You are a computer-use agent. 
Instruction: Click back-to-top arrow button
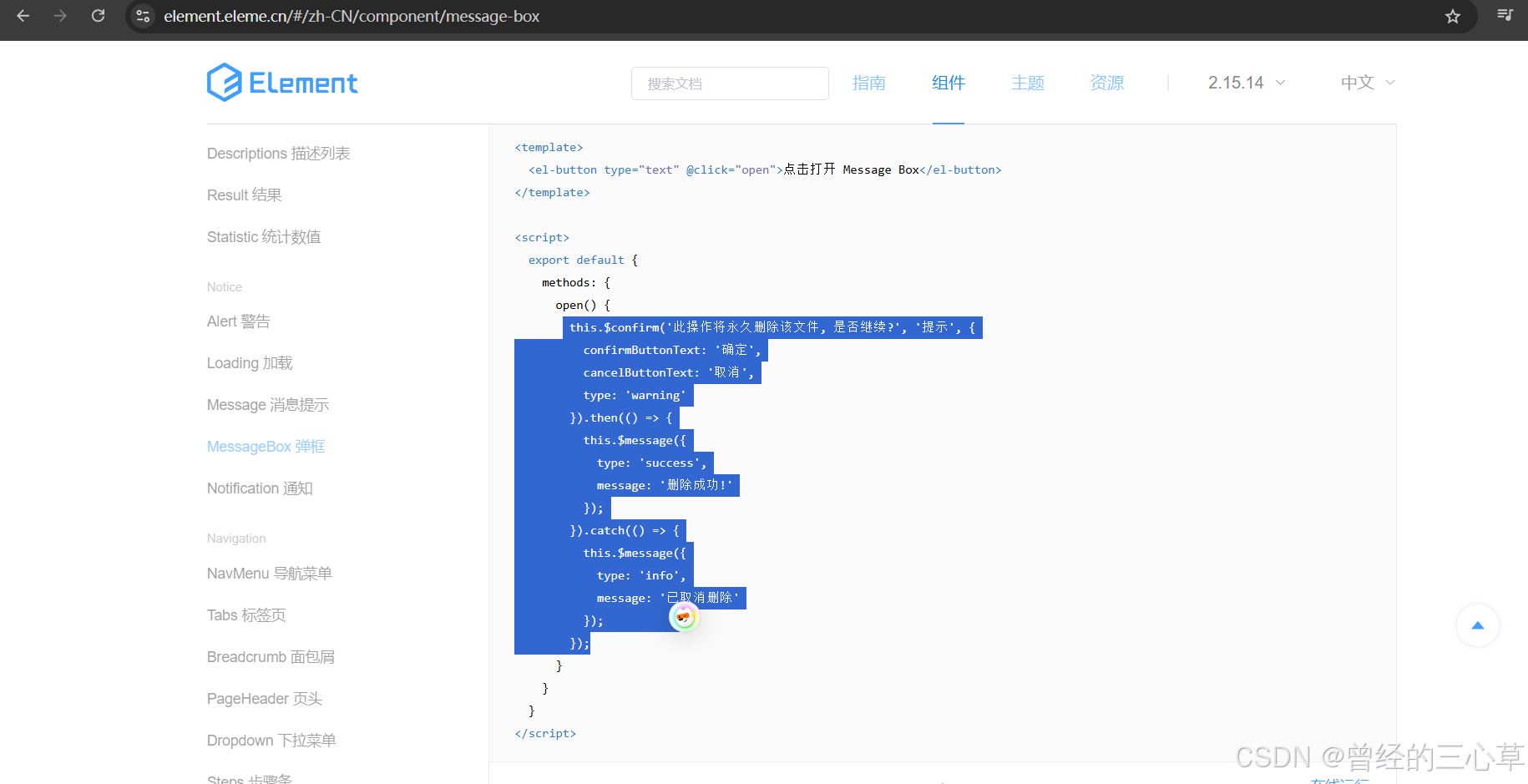point(1478,625)
